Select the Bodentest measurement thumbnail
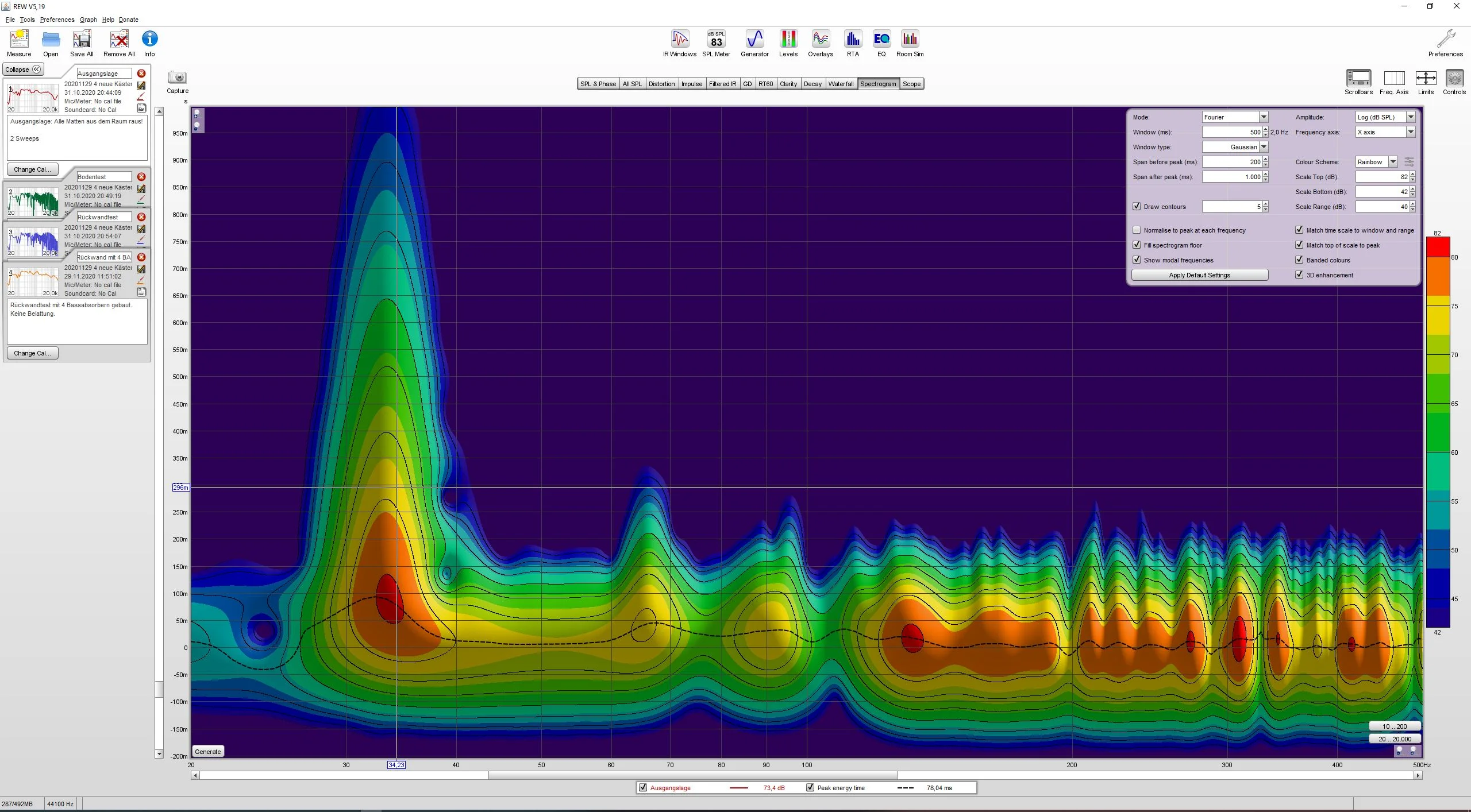Image resolution: width=1471 pixels, height=812 pixels. [33, 202]
